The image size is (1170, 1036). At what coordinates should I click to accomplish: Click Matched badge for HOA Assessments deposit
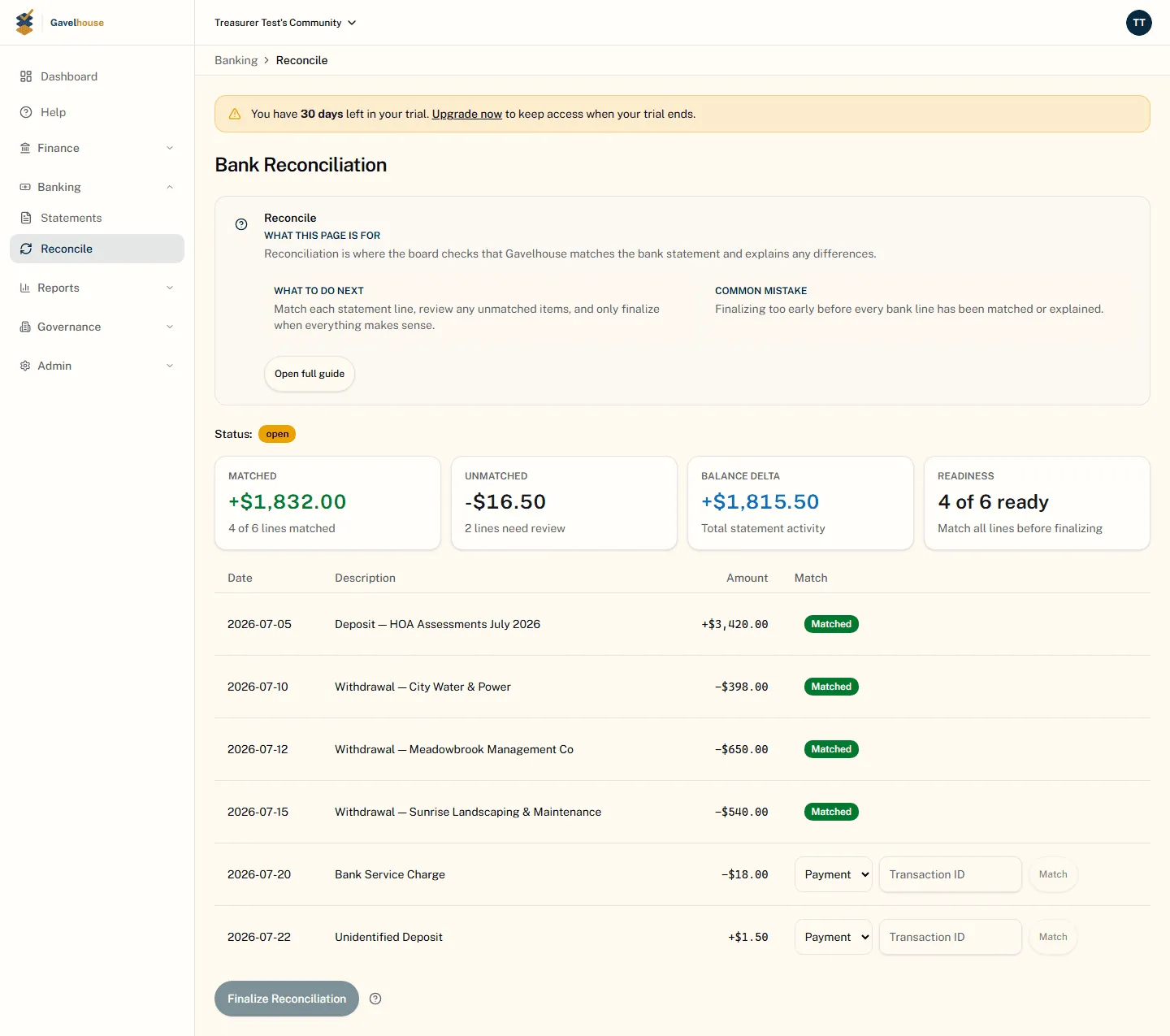pos(831,624)
